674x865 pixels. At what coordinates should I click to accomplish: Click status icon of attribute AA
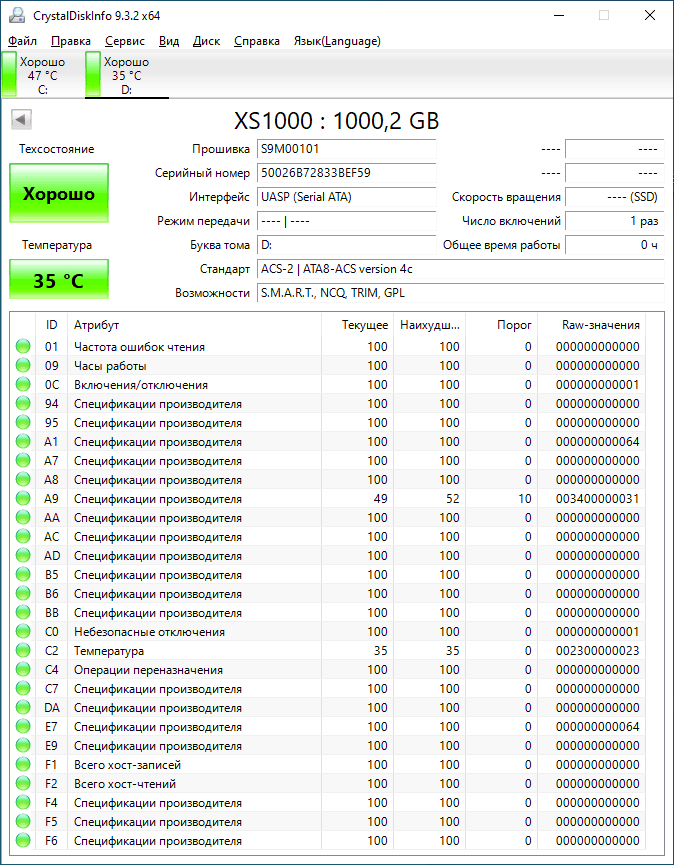23,517
